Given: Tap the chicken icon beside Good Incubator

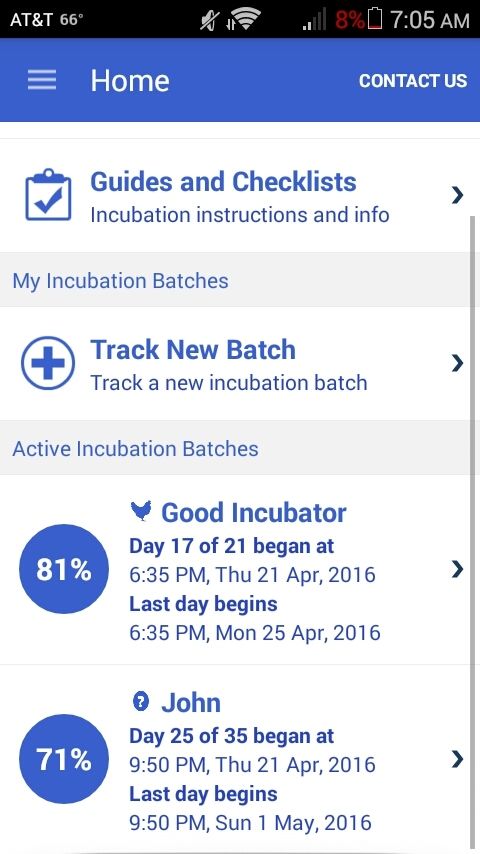Looking at the screenshot, I should [141, 511].
